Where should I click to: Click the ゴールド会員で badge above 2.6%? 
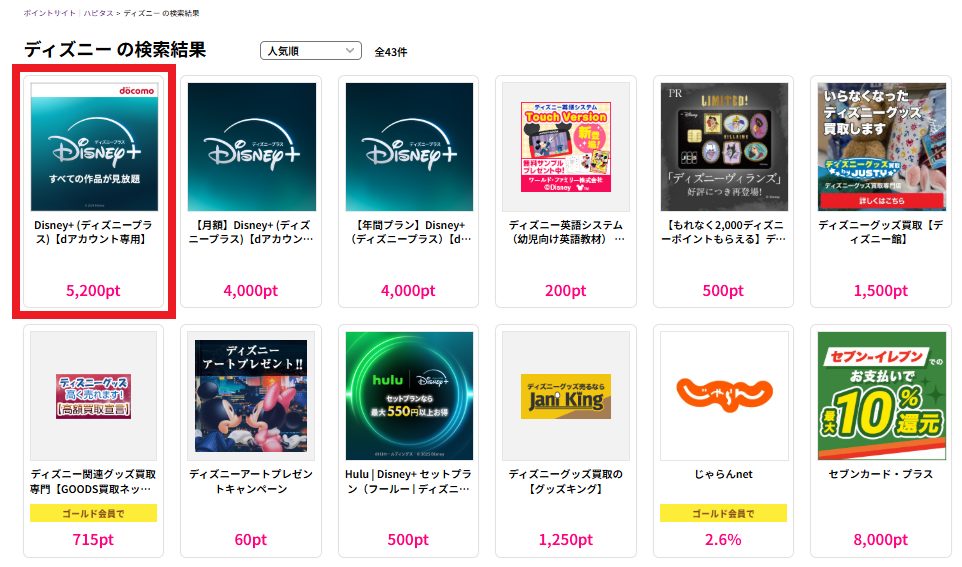point(723,513)
